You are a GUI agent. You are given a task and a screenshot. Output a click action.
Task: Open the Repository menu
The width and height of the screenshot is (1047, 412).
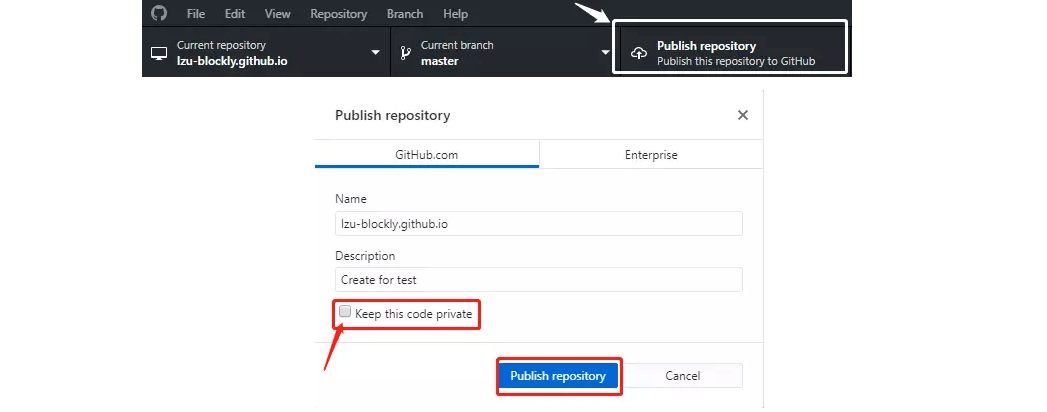tap(339, 13)
